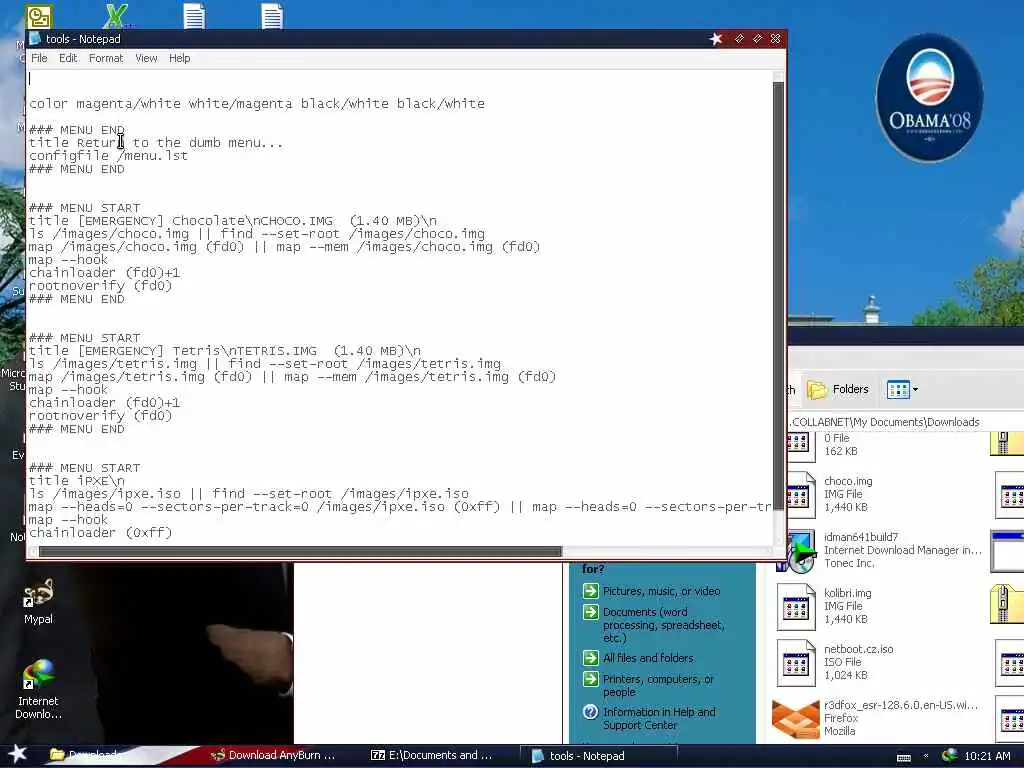Select the yellow clock desktop icon

click(39, 16)
